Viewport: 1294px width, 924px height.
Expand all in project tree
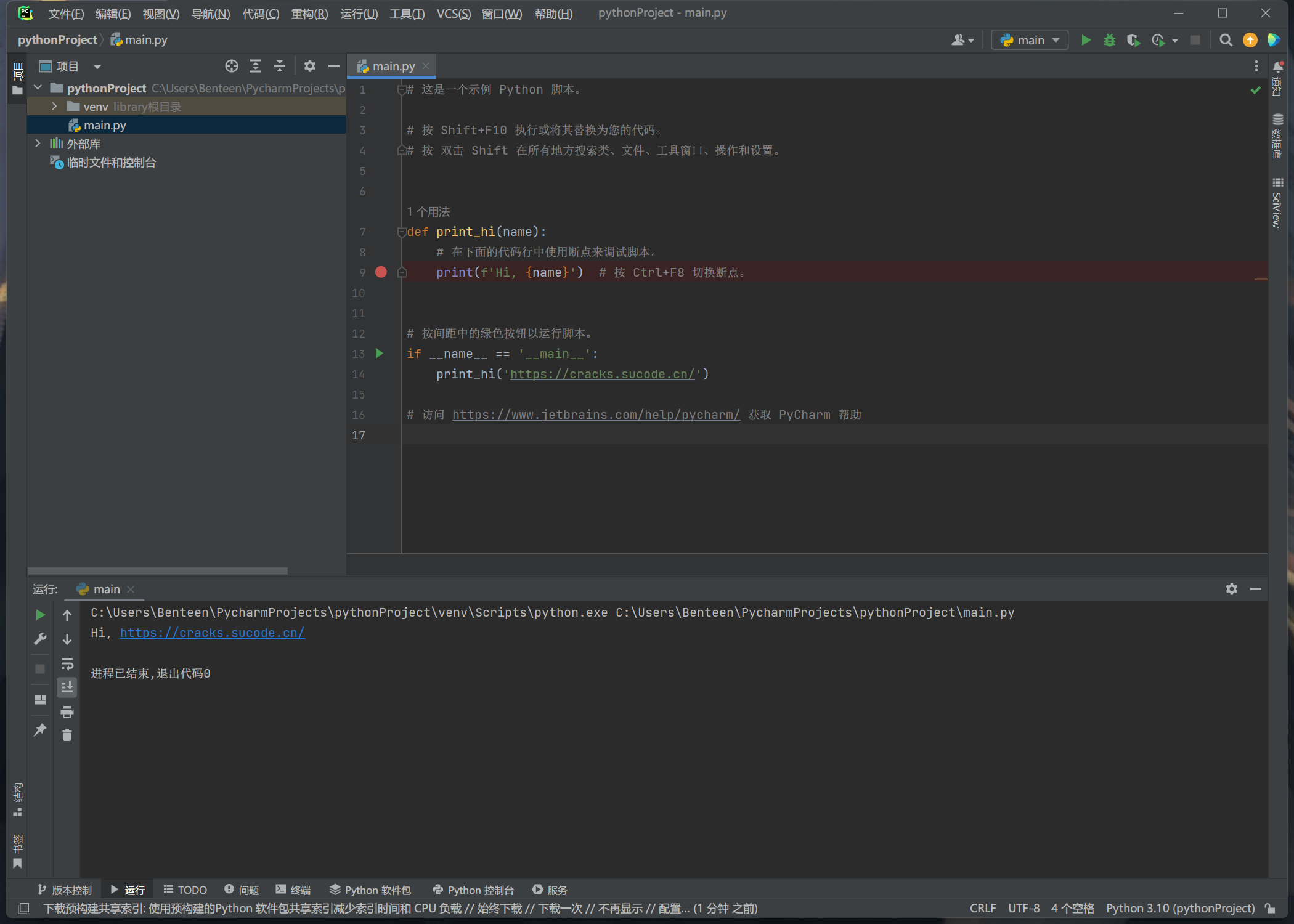(256, 66)
